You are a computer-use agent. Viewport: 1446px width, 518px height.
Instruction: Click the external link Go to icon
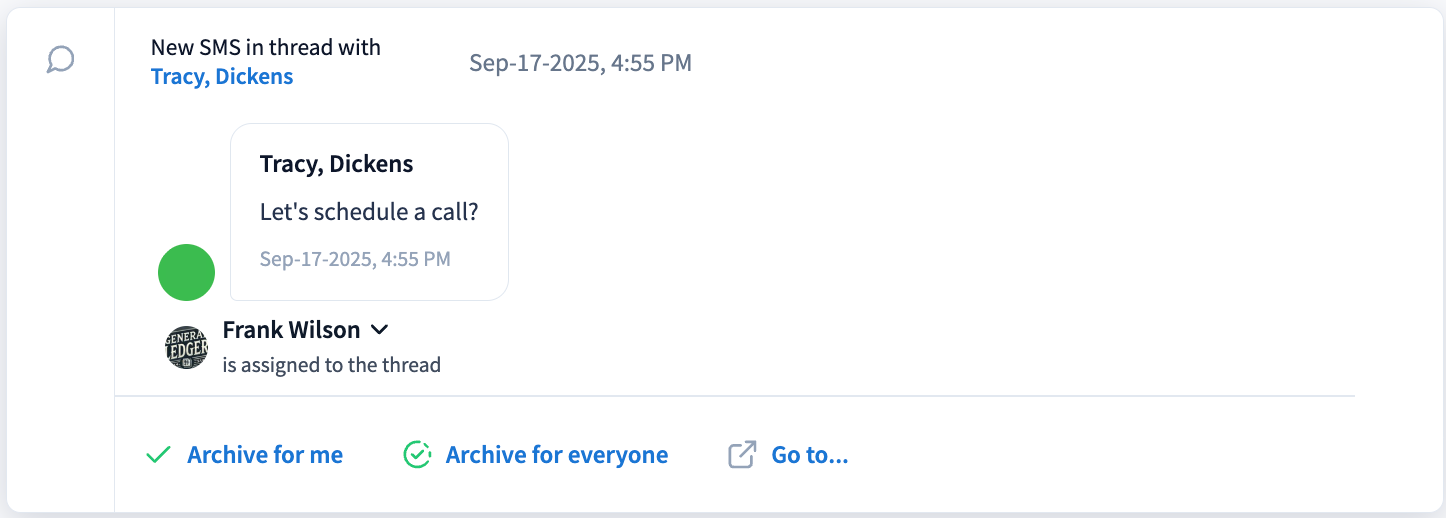pyautogui.click(x=741, y=455)
